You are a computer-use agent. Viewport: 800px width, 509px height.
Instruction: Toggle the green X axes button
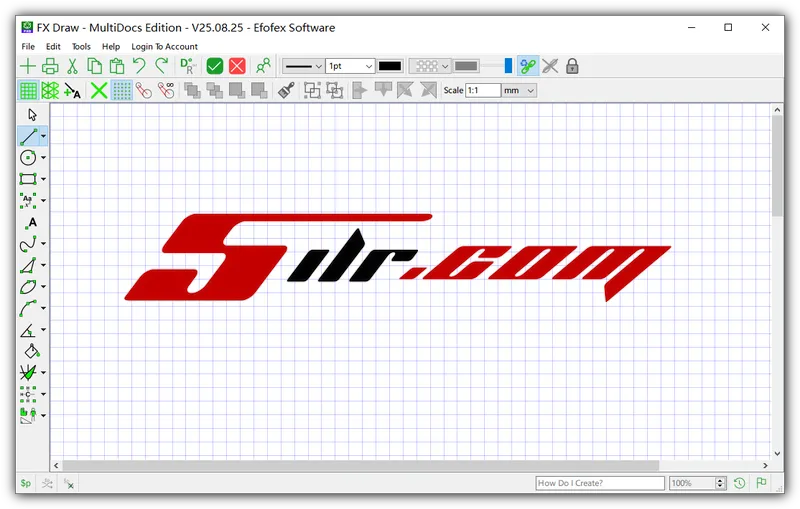98,90
